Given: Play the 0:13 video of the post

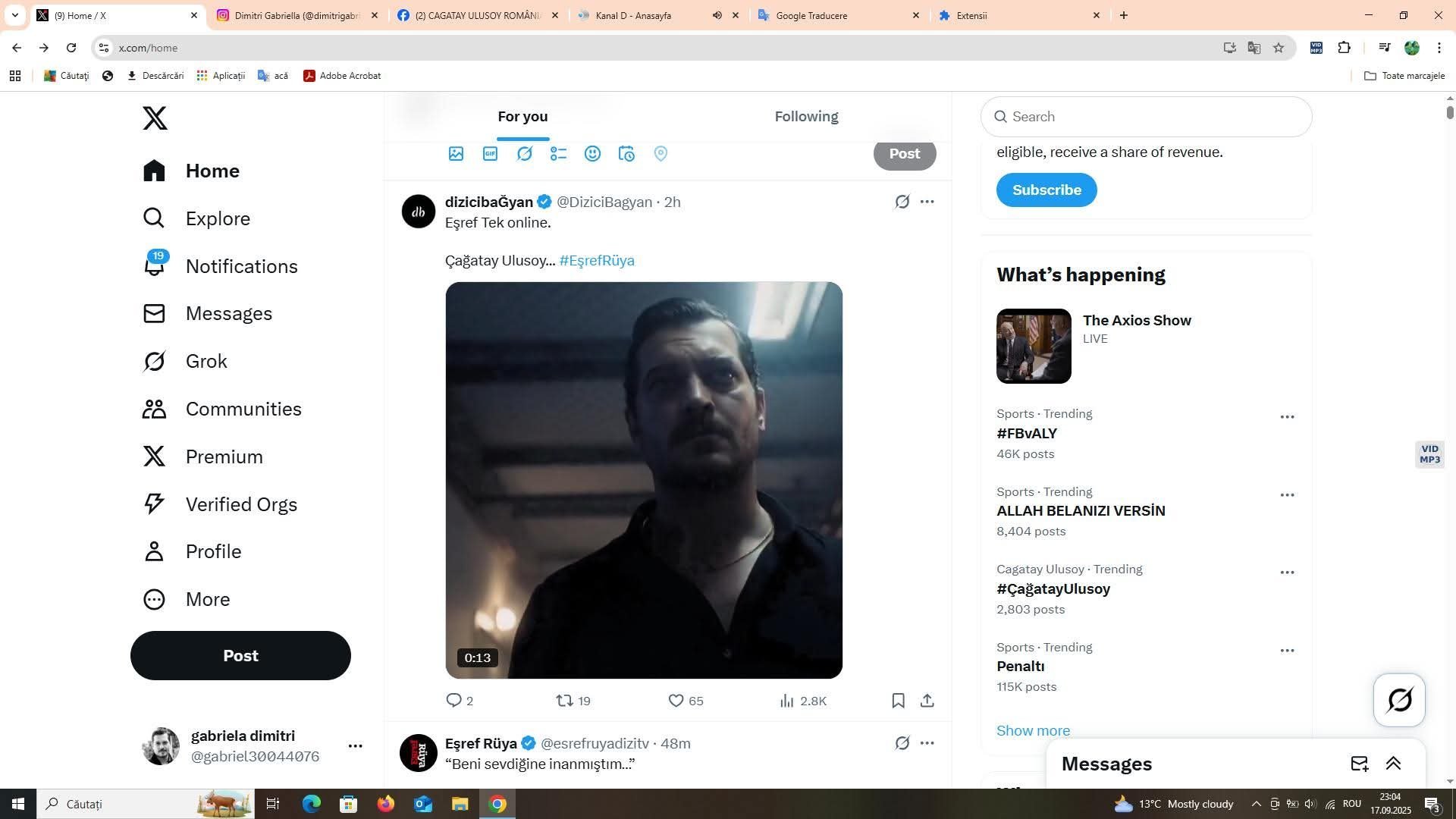Looking at the screenshot, I should coord(644,480).
